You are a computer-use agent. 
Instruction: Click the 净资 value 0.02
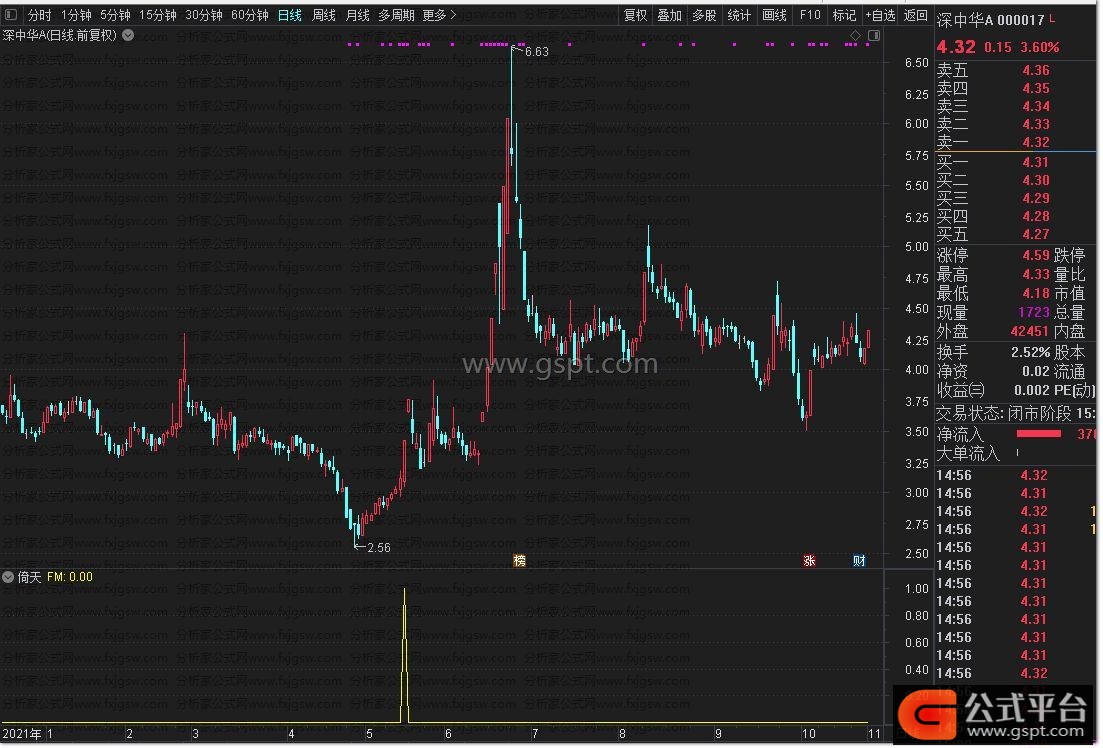1035,372
